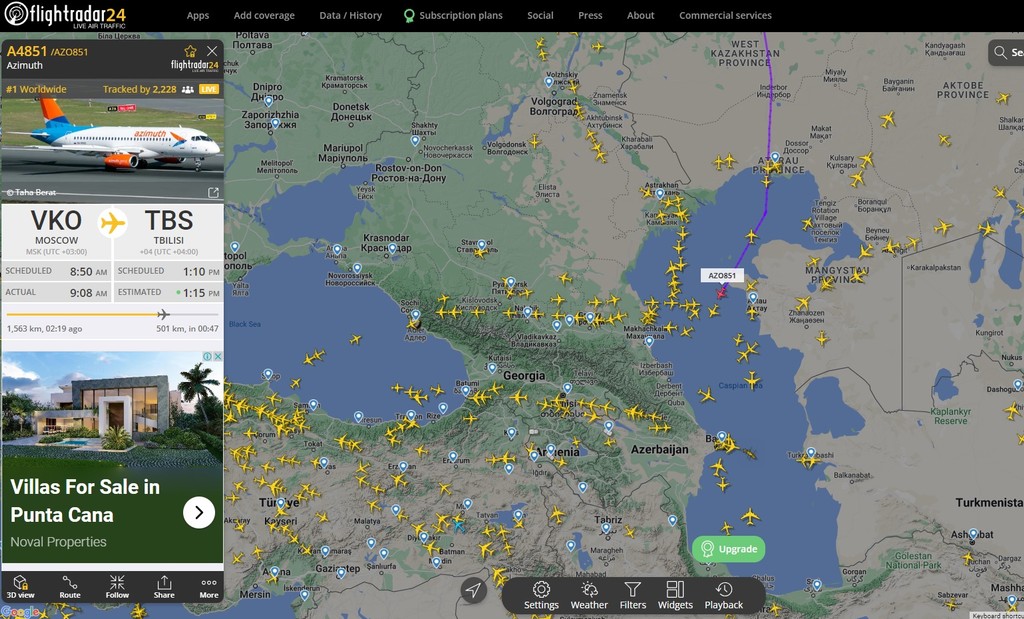Click the Google logo on map
Screen dimensions: 1024x619
click(x=21, y=612)
